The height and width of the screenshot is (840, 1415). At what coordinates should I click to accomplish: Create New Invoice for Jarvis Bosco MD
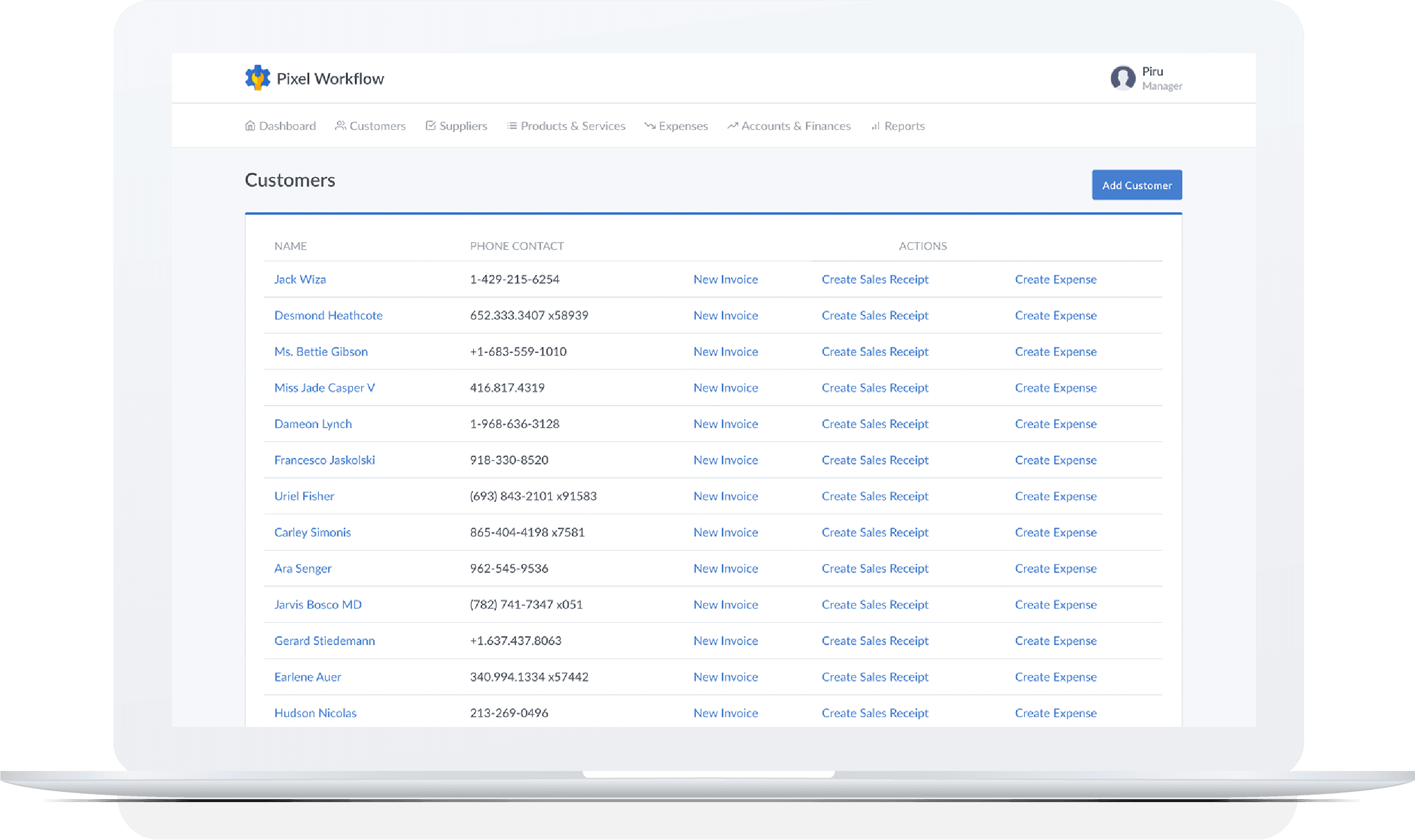click(x=725, y=605)
